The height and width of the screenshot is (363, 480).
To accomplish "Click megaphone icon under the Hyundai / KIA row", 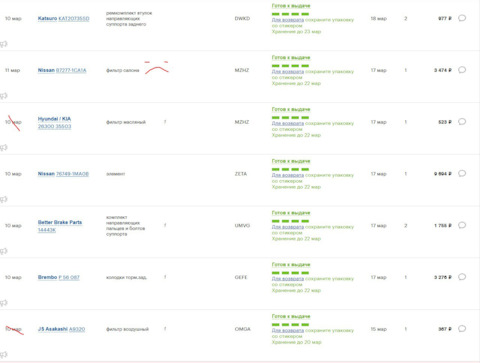I will (4, 147).
